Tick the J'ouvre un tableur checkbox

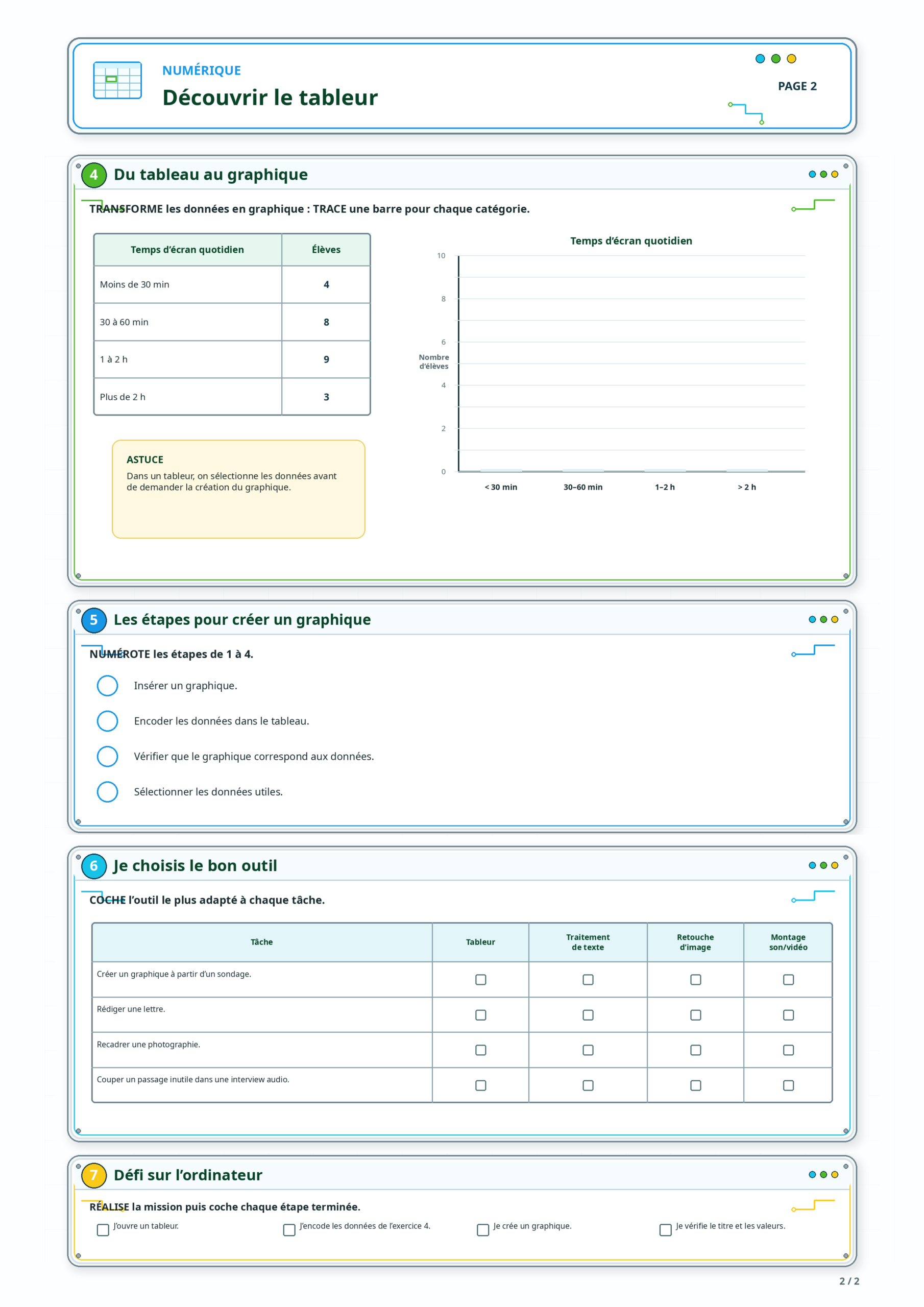click(x=103, y=1230)
